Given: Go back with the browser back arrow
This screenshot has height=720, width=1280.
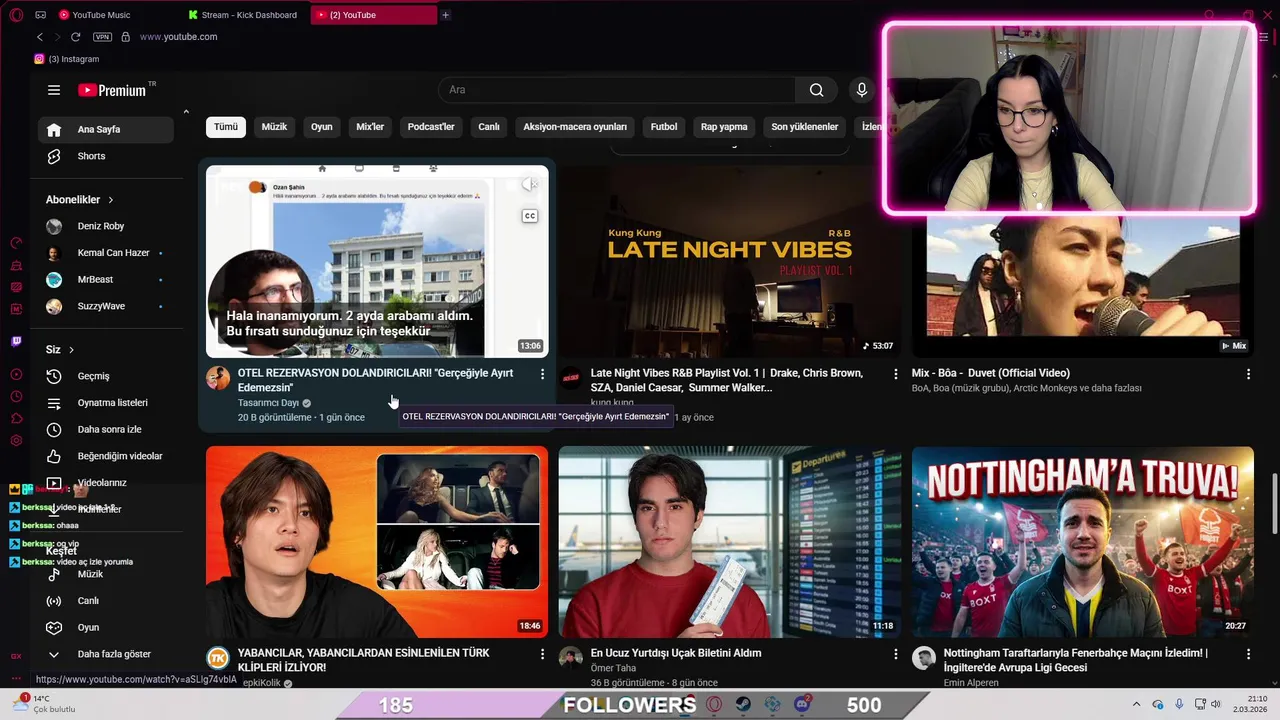Looking at the screenshot, I should coord(40,37).
